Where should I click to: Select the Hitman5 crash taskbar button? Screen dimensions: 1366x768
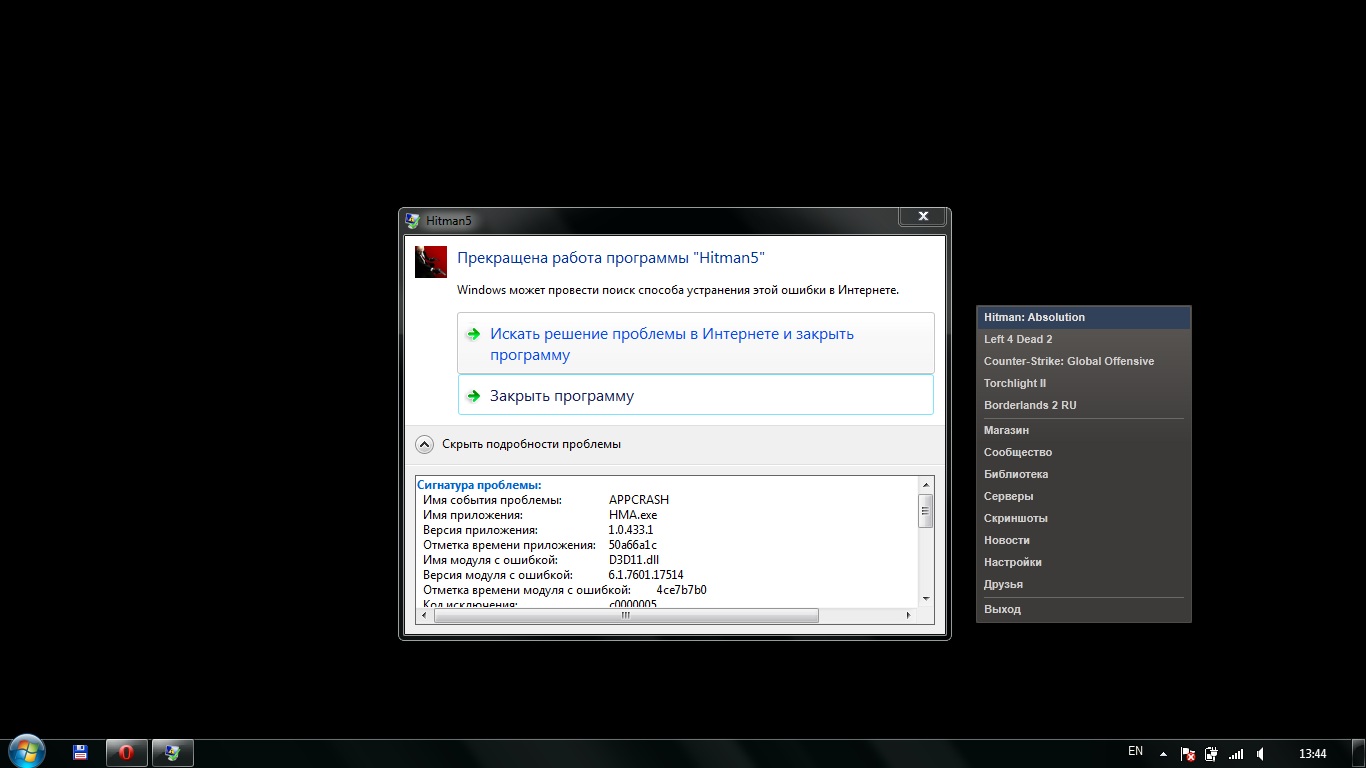tap(173, 753)
